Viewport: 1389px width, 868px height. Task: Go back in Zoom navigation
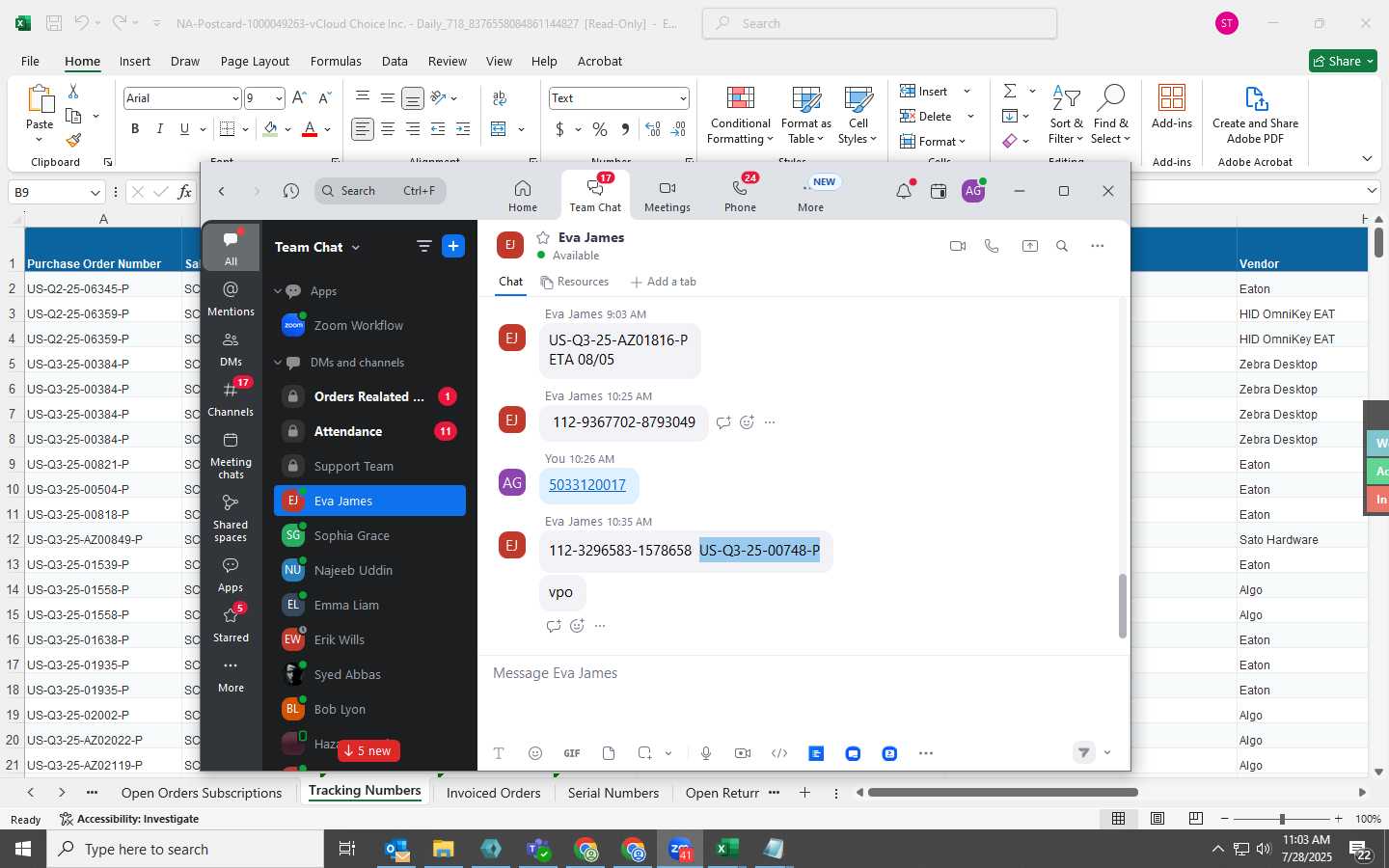tap(222, 191)
